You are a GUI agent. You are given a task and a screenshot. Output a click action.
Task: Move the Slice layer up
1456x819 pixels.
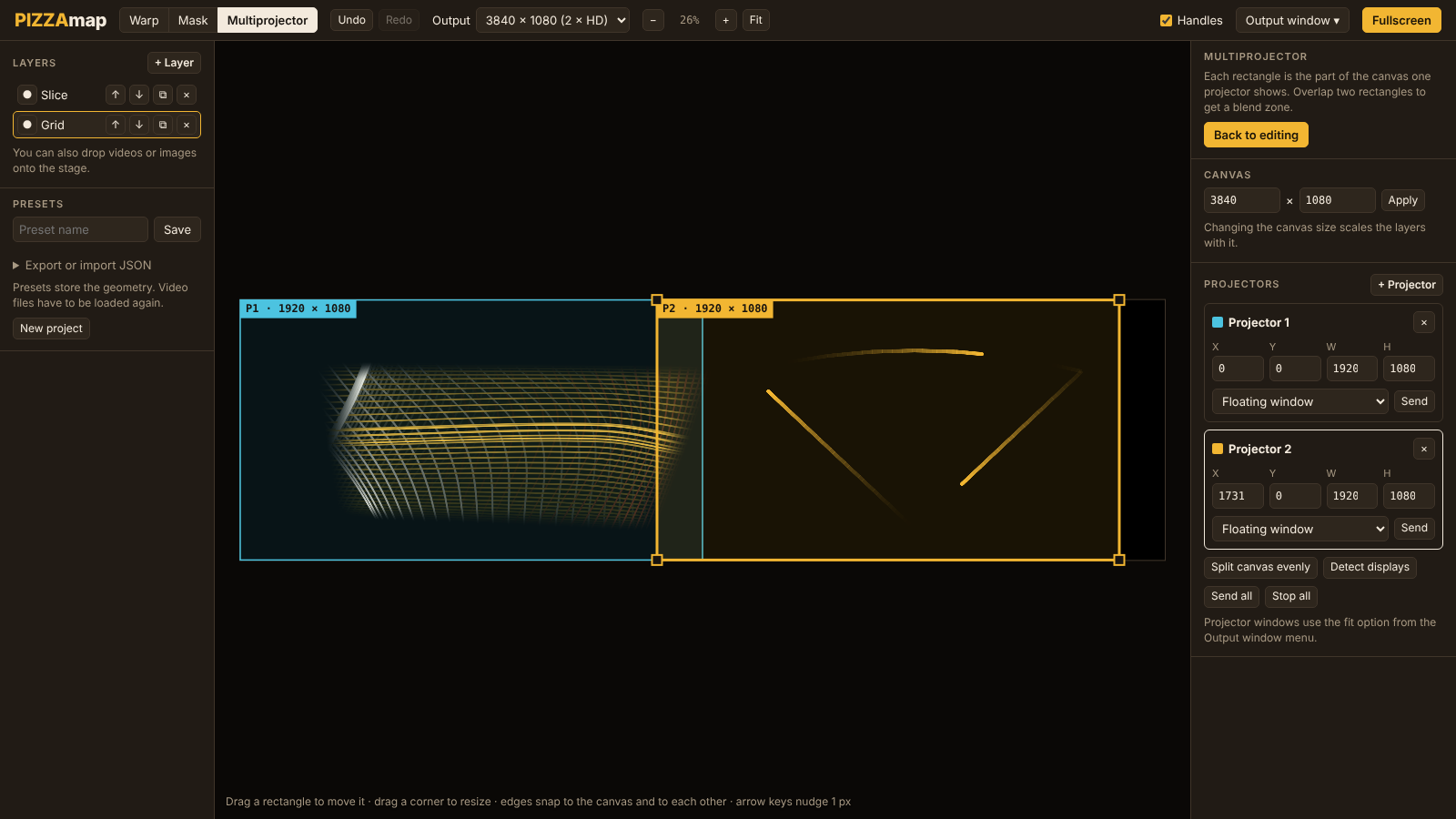coord(116,95)
